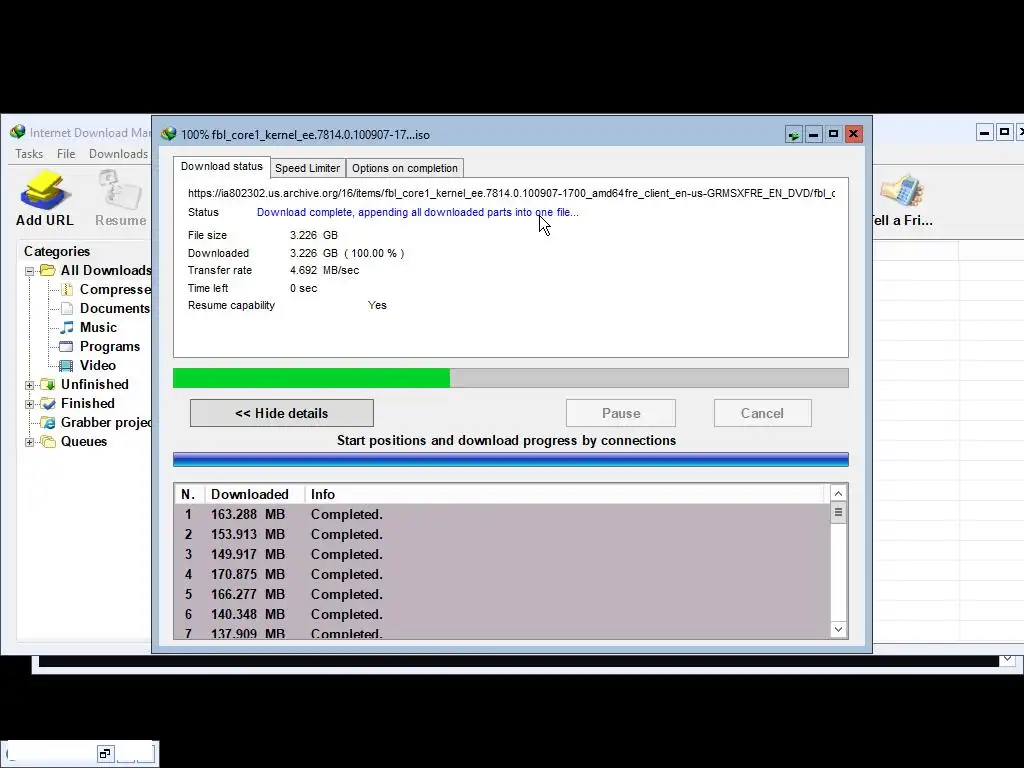Select the Video category icon
The height and width of the screenshot is (768, 1024).
[67, 365]
